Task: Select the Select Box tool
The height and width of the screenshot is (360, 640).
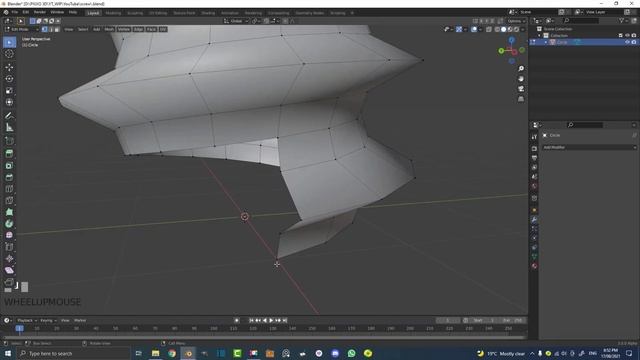Action: click(x=9, y=42)
